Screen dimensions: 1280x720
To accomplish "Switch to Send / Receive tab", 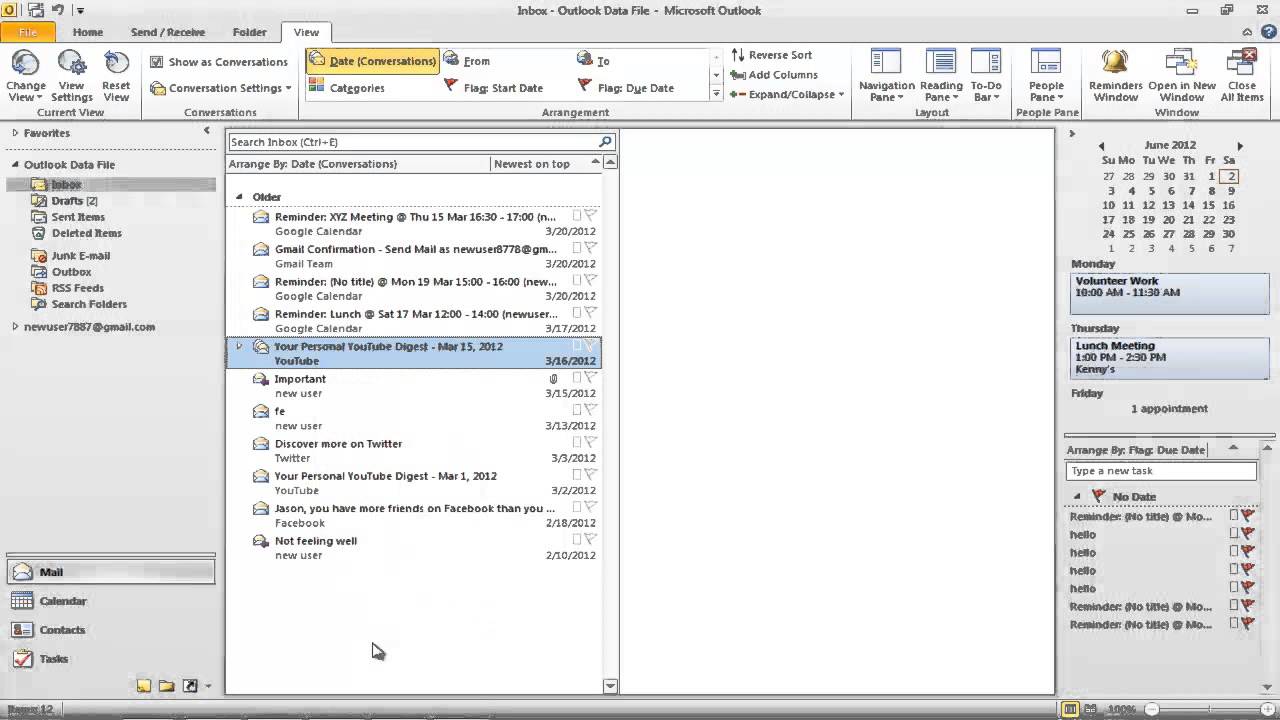I will click(x=167, y=32).
